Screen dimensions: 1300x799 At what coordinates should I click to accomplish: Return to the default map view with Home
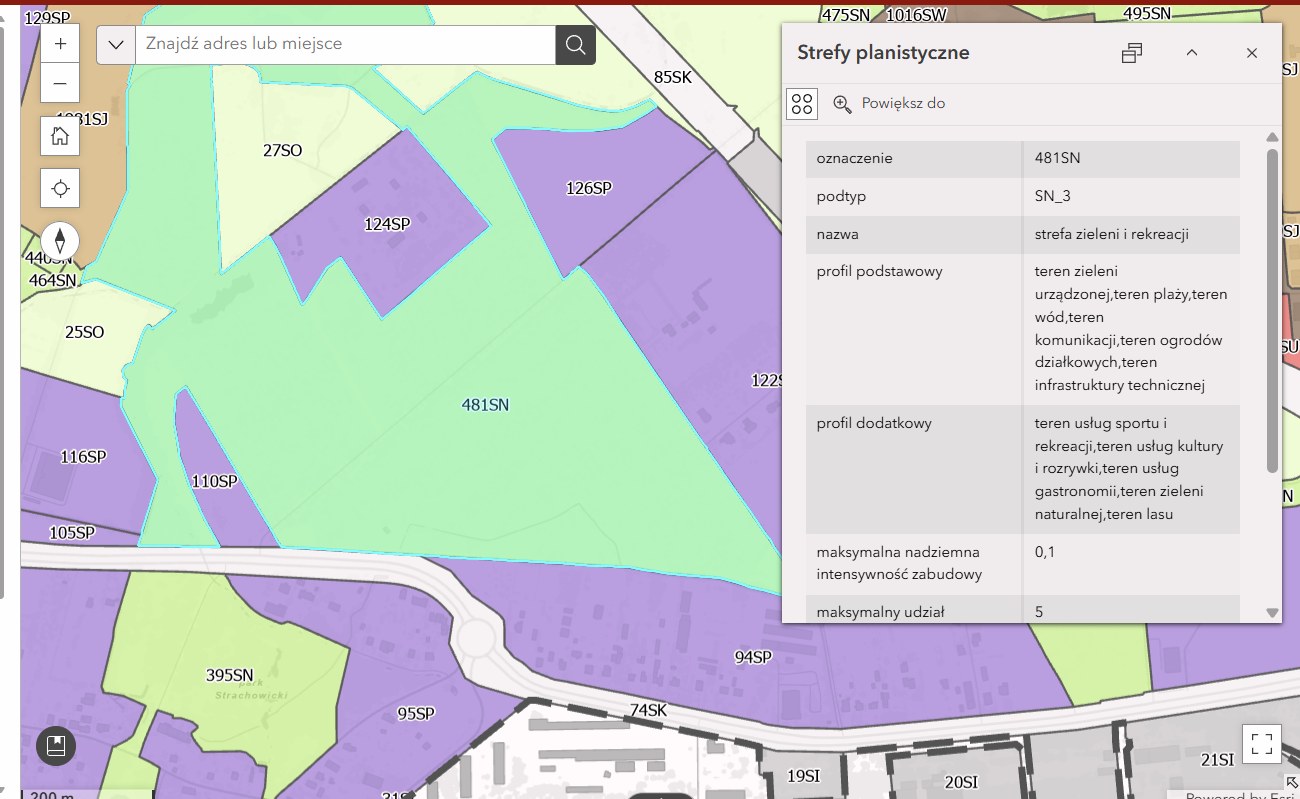60,136
